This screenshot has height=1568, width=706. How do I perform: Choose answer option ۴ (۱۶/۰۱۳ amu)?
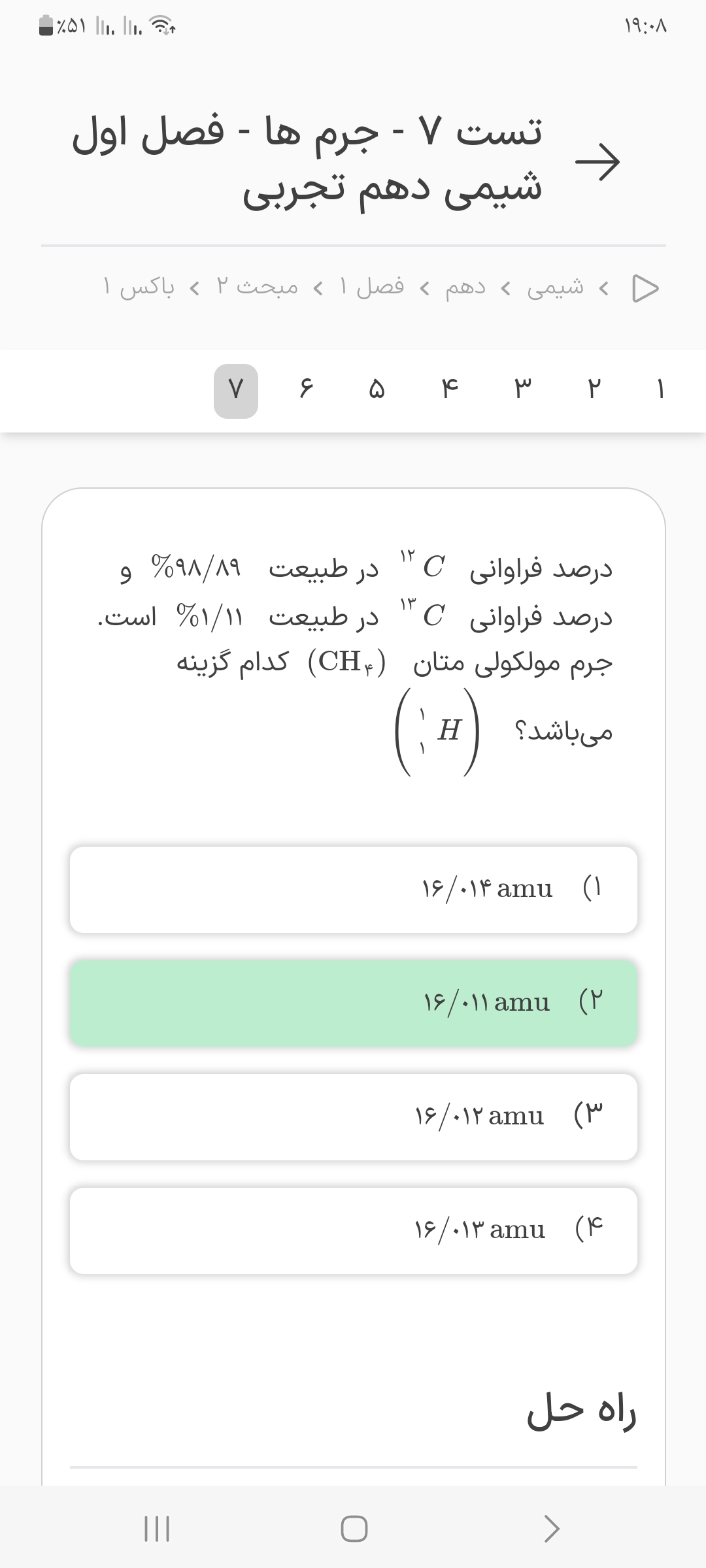[x=353, y=1230]
